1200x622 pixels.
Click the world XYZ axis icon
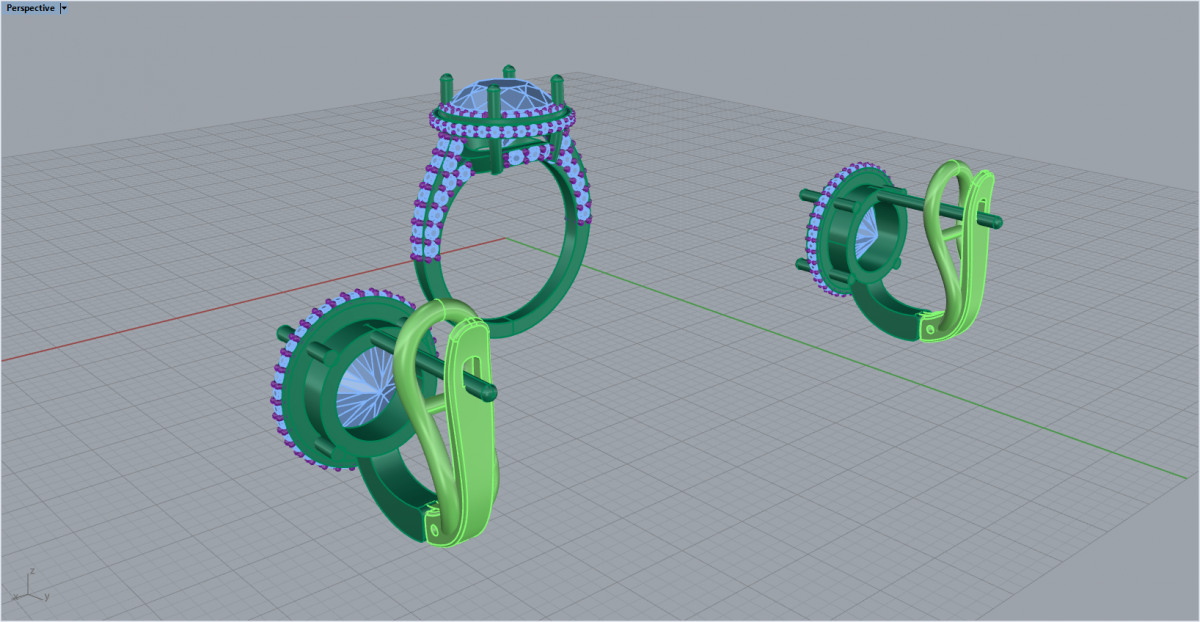coord(29,587)
